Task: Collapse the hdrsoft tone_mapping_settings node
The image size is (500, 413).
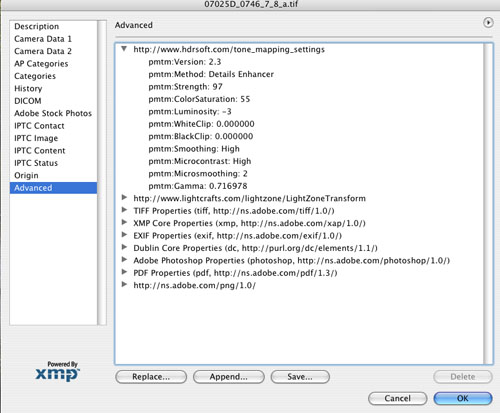Action: pyautogui.click(x=124, y=49)
